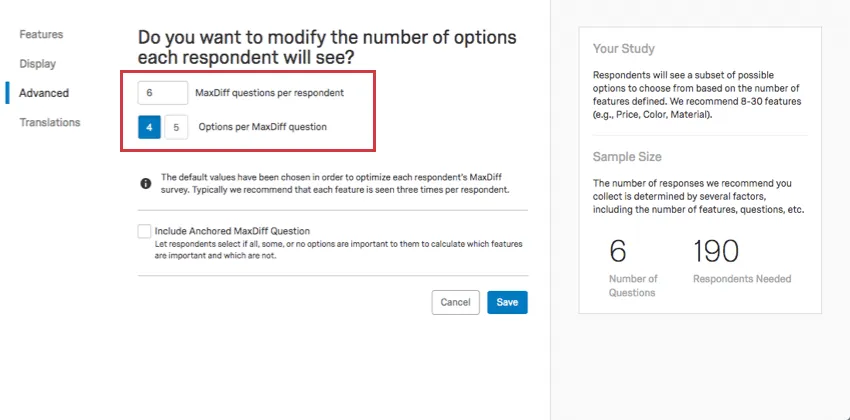This screenshot has width=850, height=420.
Task: Click the Options per MaxDiff question label
Action: (x=262, y=127)
